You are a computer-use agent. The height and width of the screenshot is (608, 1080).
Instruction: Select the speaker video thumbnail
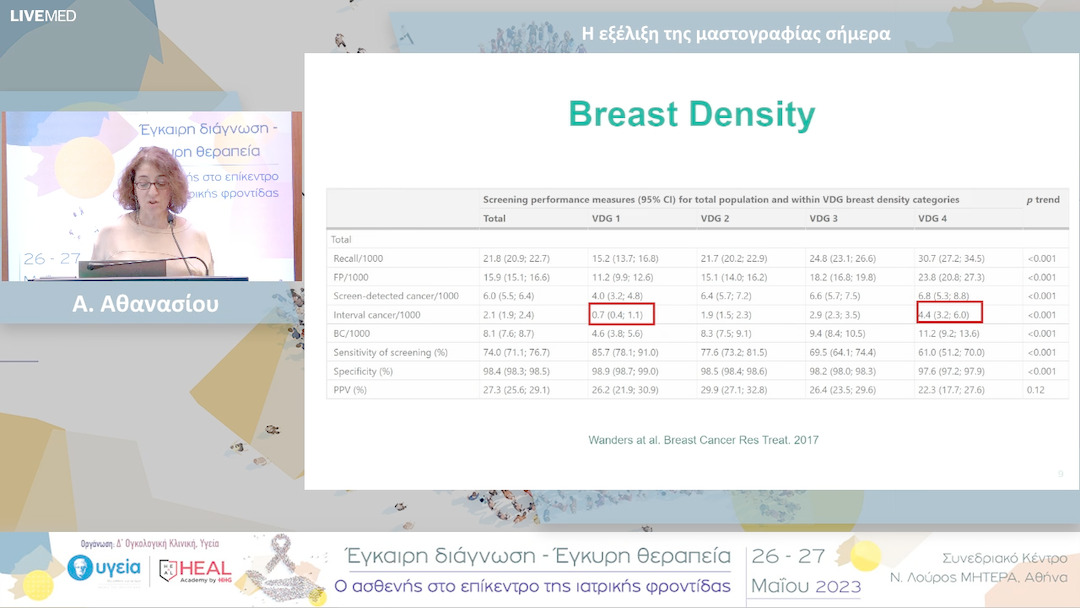point(152,196)
